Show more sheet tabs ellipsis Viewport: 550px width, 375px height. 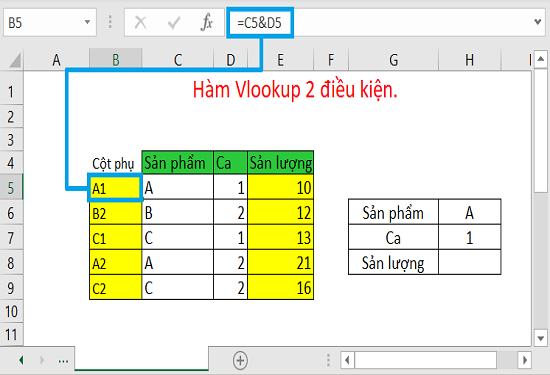pos(63,361)
